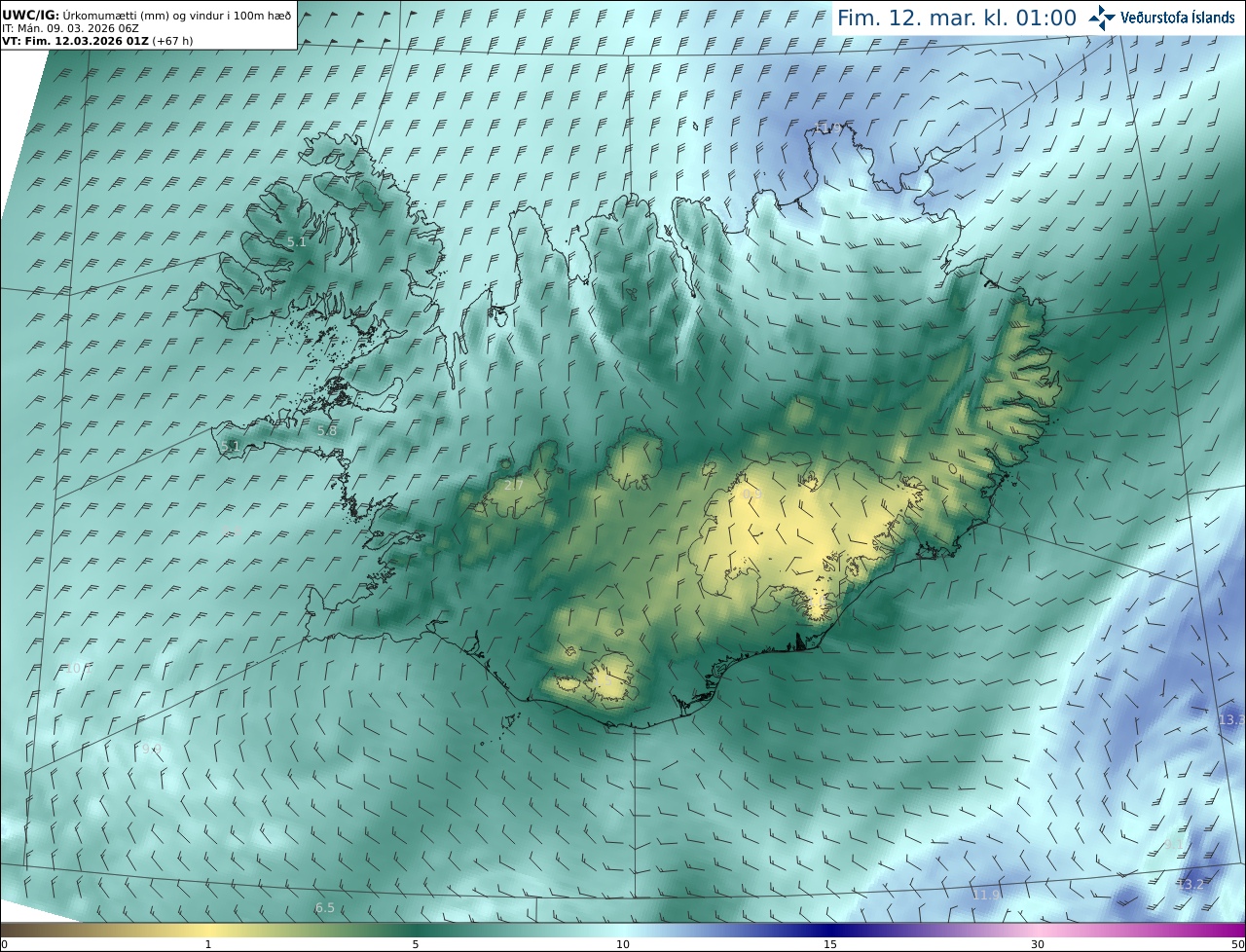Image resolution: width=1246 pixels, height=952 pixels.
Task: Click the 10 label on the color scale
Action: tap(623, 944)
